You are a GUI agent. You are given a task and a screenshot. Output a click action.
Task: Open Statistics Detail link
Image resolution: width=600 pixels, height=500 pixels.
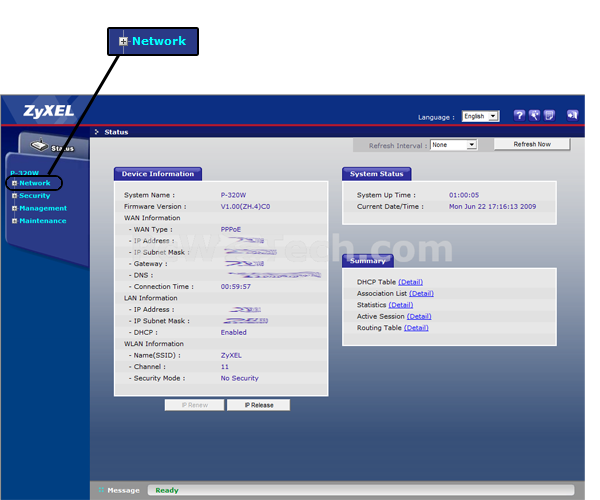(x=401, y=305)
